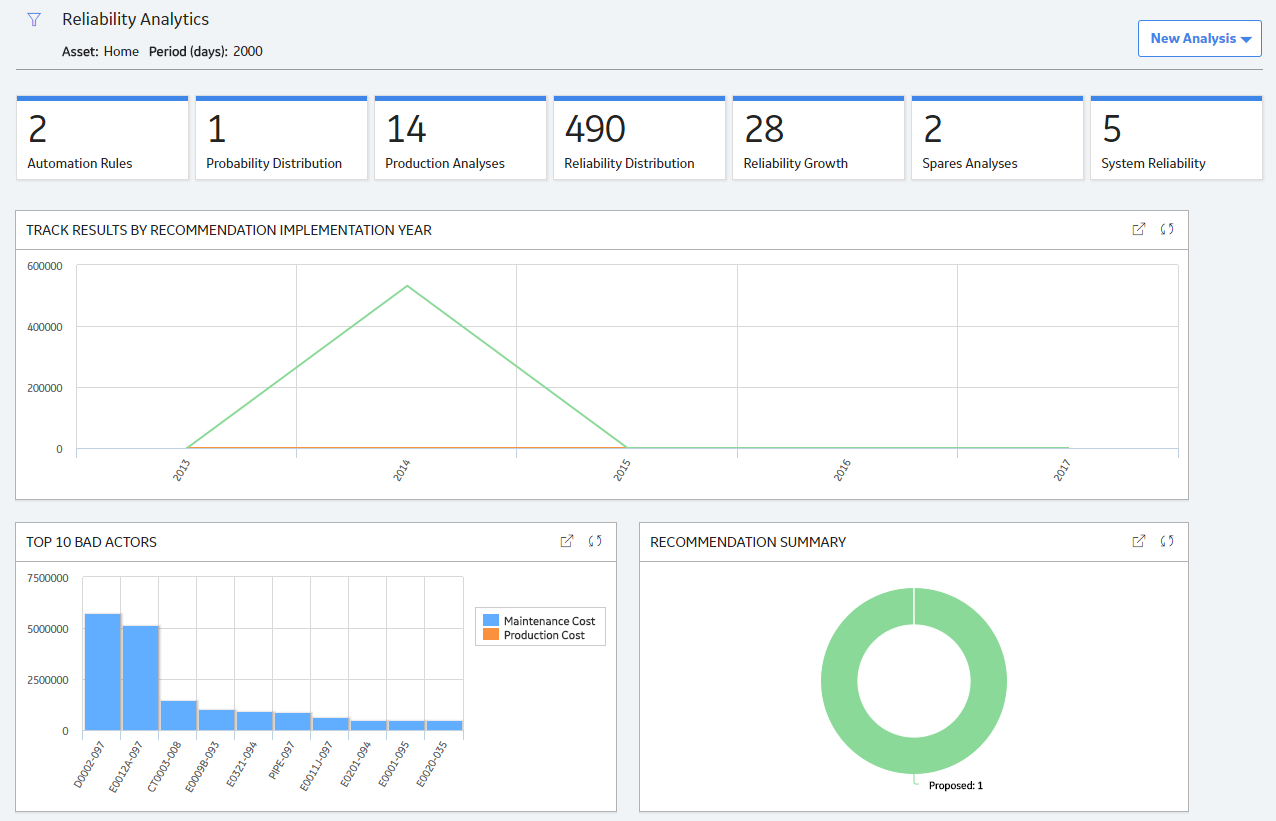This screenshot has width=1276, height=821.
Task: Click the 'Period (days): 2000' text
Action: pos(206,51)
